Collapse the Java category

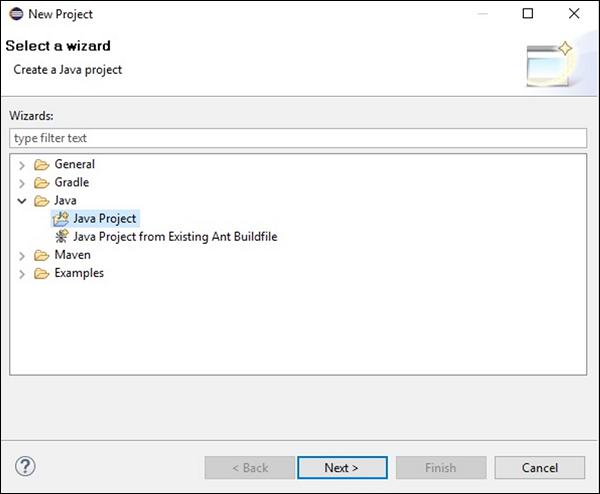[x=22, y=201]
